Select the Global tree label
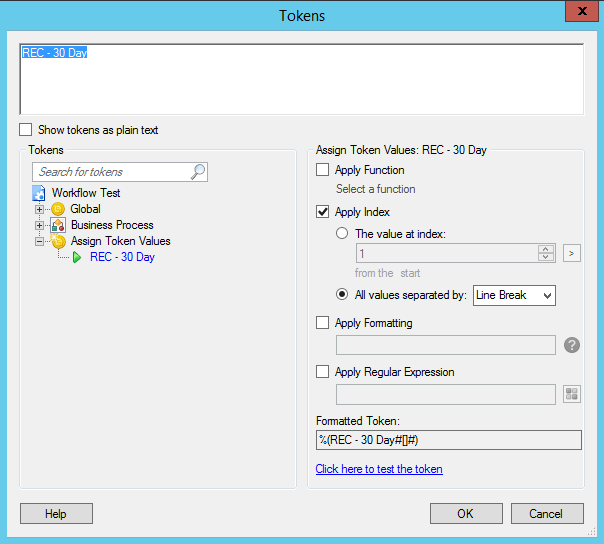Image resolution: width=604 pixels, height=544 pixels. pos(85,209)
